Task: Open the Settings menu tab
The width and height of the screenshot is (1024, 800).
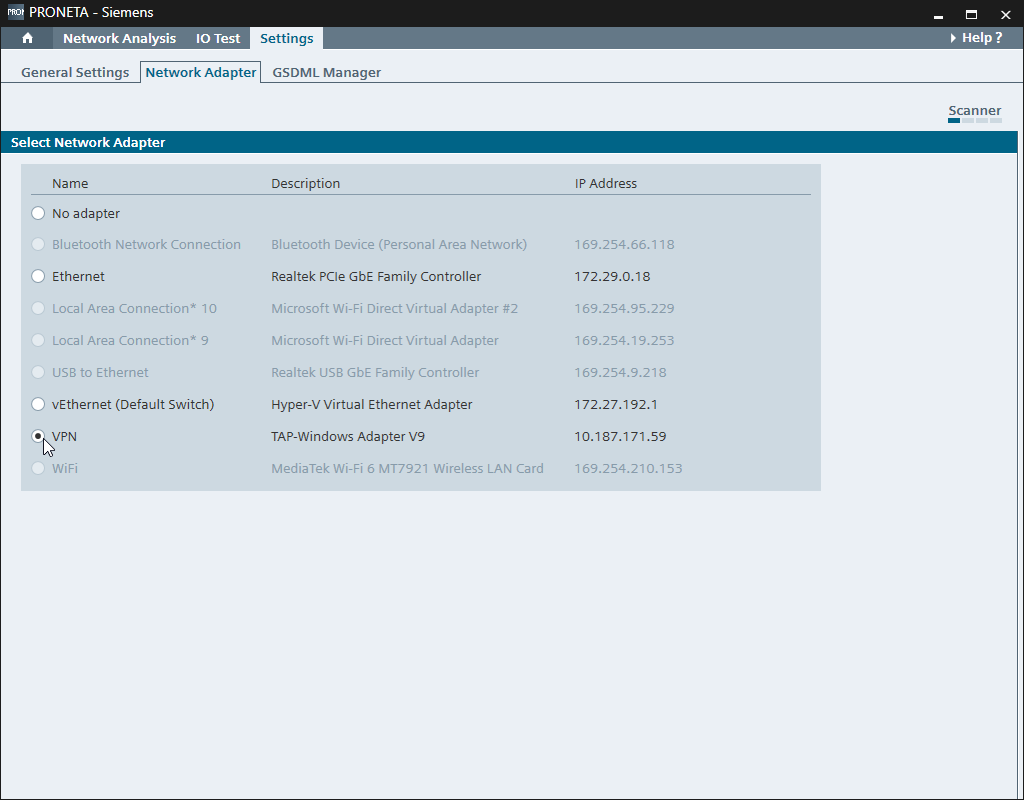Action: click(286, 38)
